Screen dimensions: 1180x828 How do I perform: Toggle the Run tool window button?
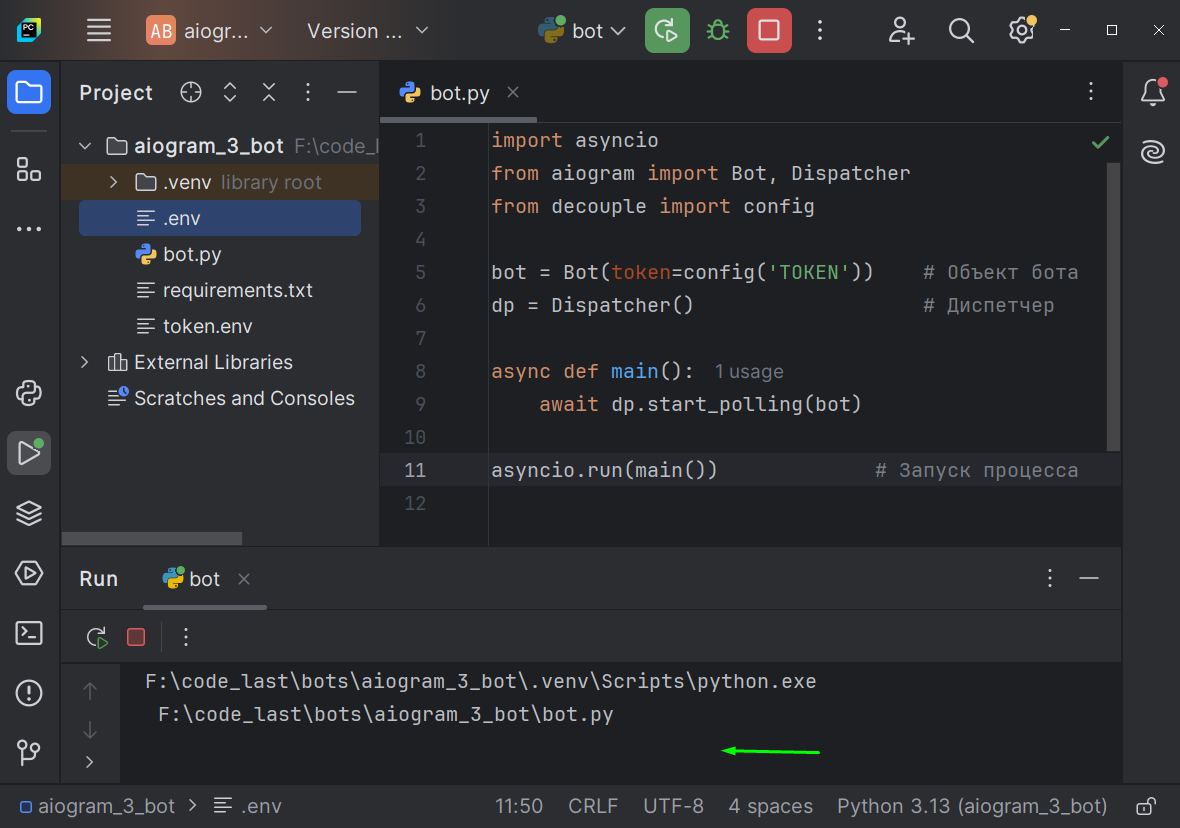click(x=29, y=453)
